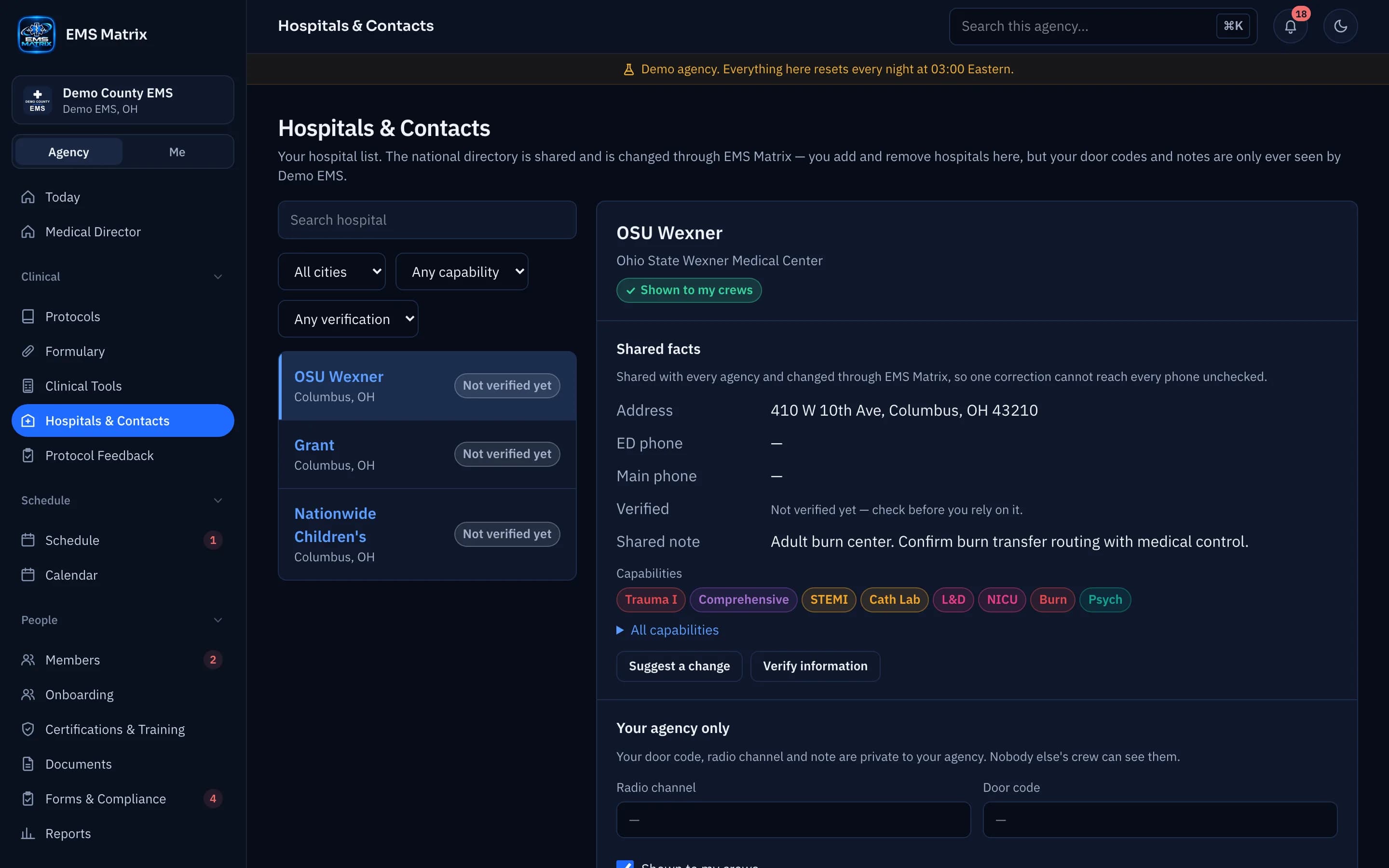The image size is (1389, 868).
Task: Switch to Agency view
Action: tap(68, 152)
